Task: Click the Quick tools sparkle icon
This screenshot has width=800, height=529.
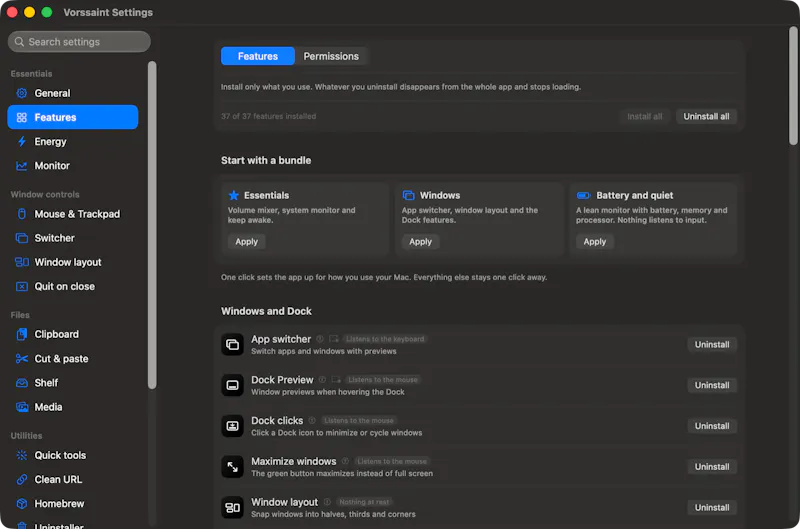Action: [21, 455]
